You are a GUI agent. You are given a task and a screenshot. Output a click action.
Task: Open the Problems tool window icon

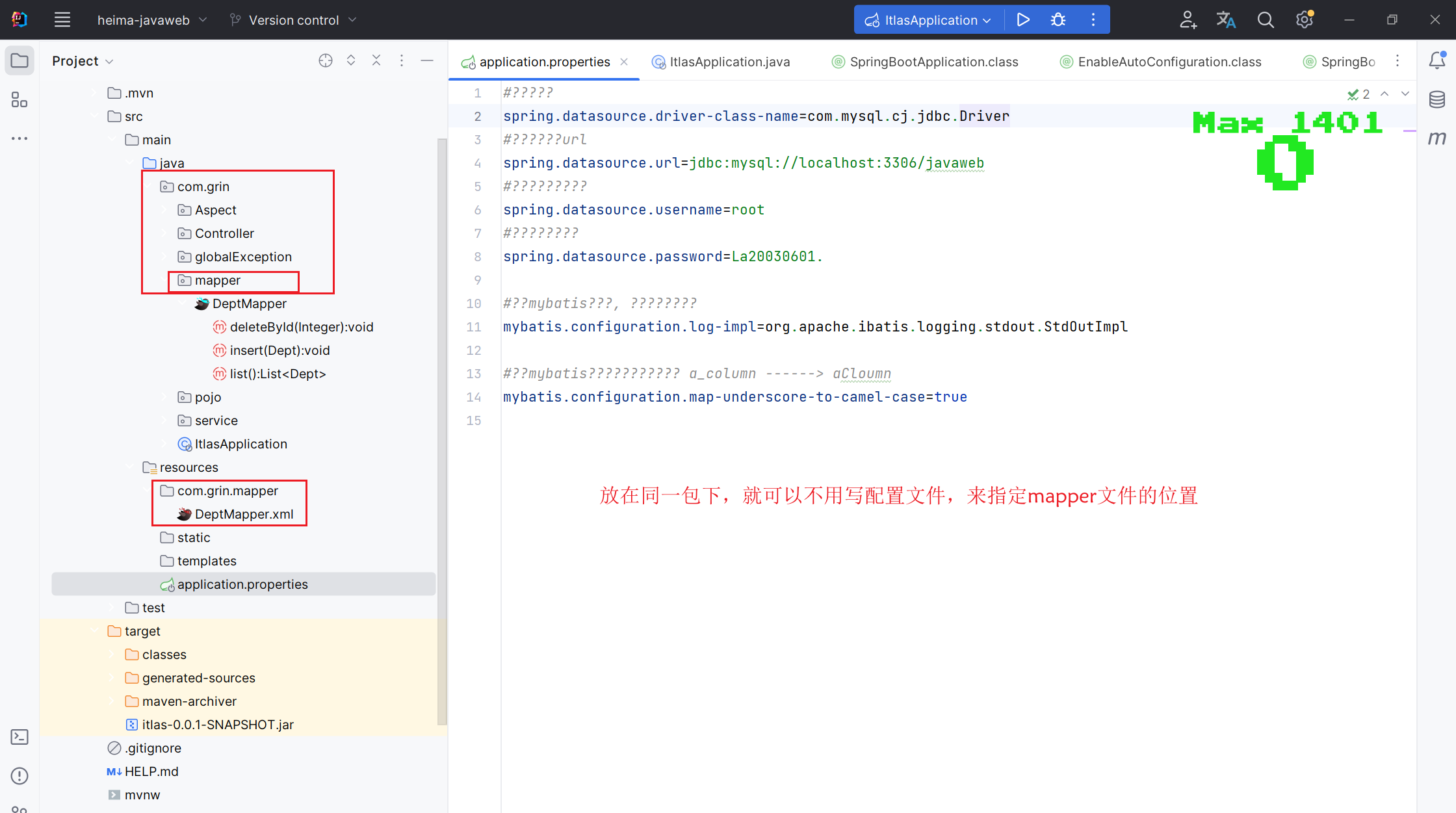pos(19,775)
